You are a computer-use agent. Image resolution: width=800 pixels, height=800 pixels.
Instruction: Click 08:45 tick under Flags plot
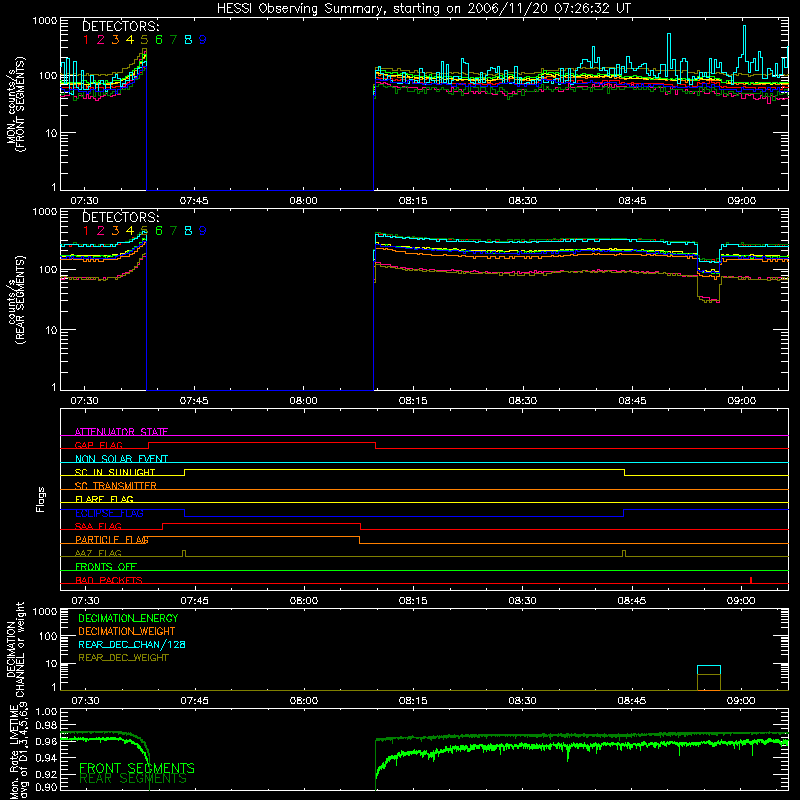point(632,601)
